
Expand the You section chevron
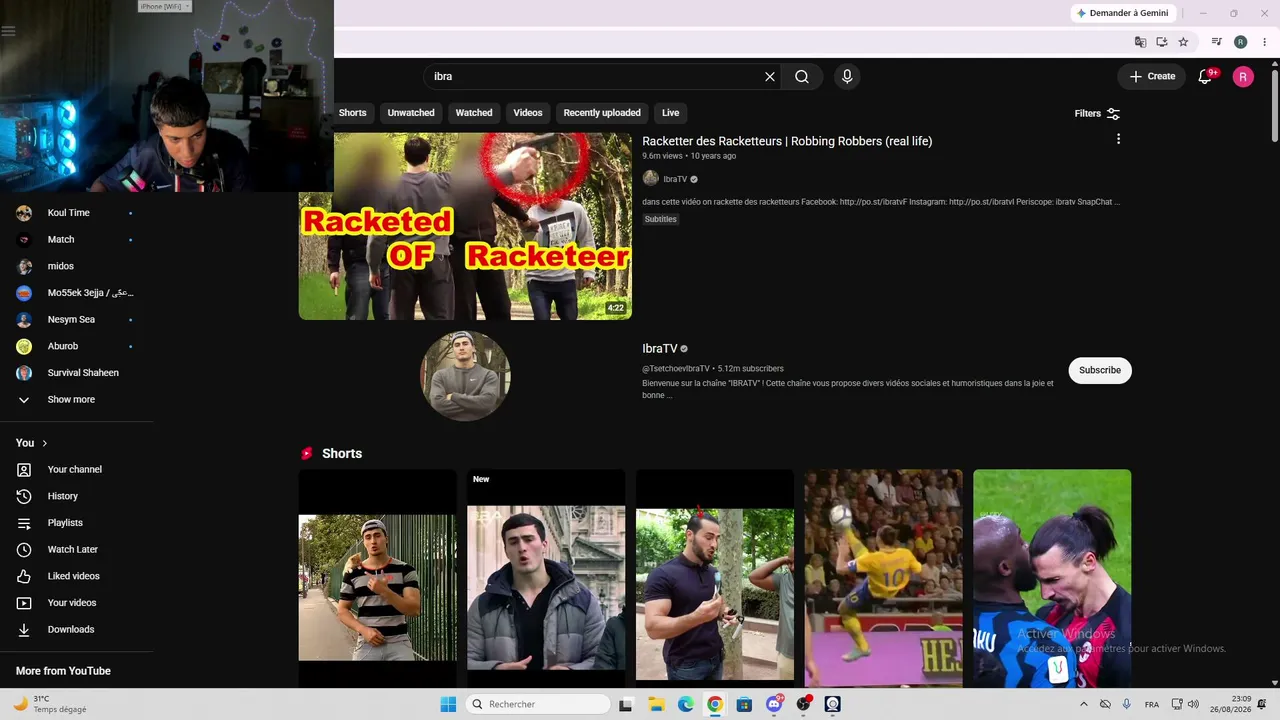point(44,443)
